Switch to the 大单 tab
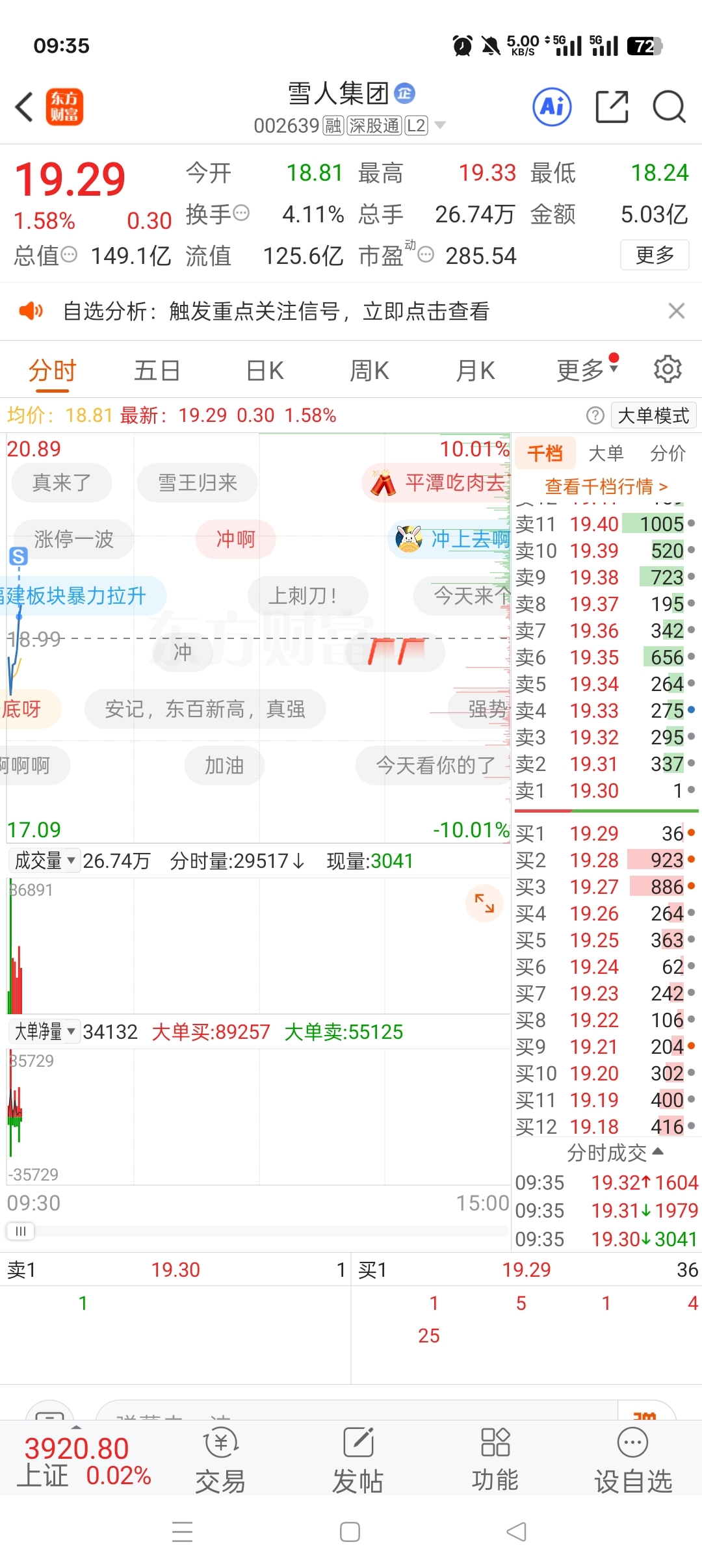 coord(606,453)
